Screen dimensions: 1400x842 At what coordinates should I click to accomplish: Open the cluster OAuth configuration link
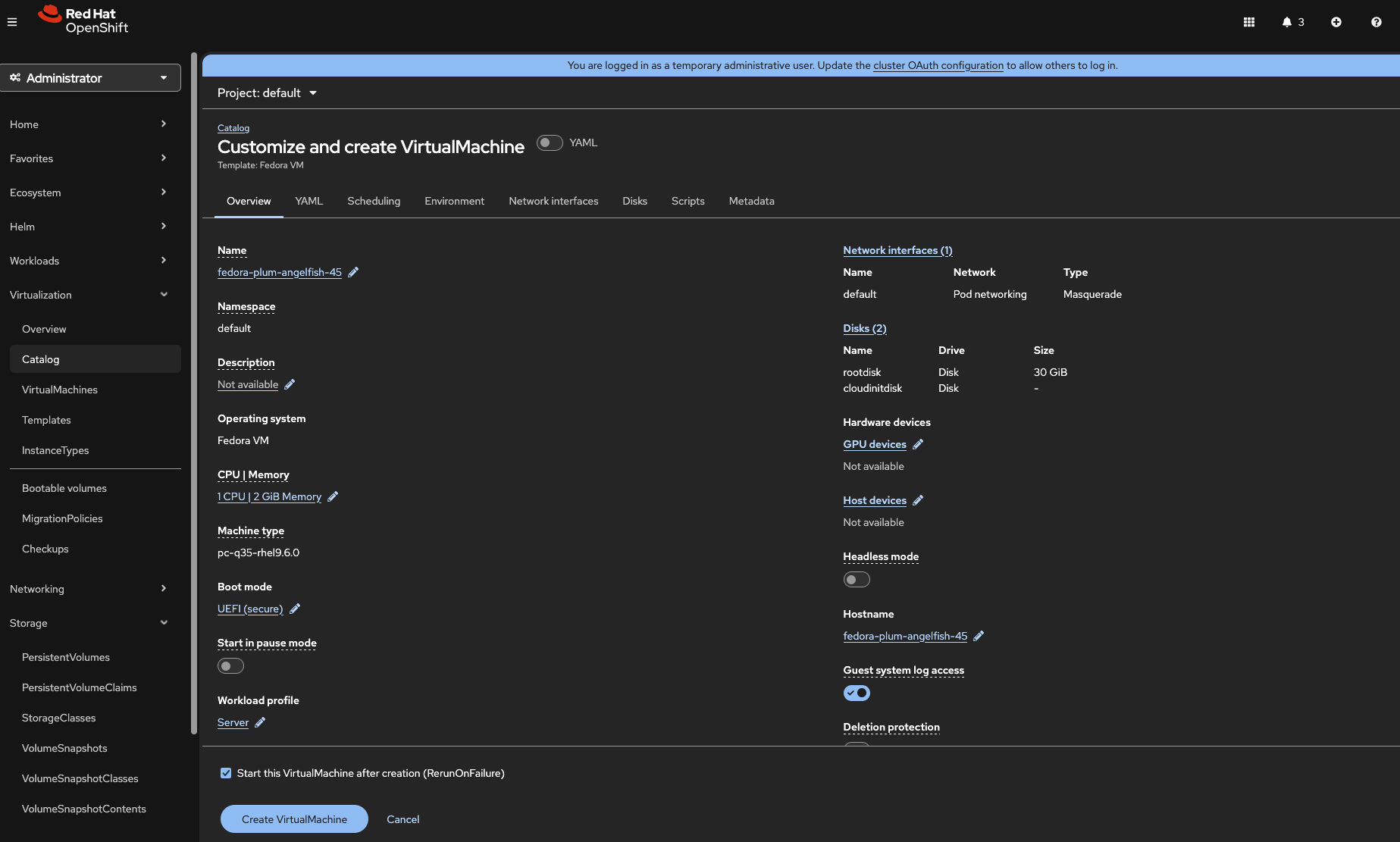[x=938, y=65]
